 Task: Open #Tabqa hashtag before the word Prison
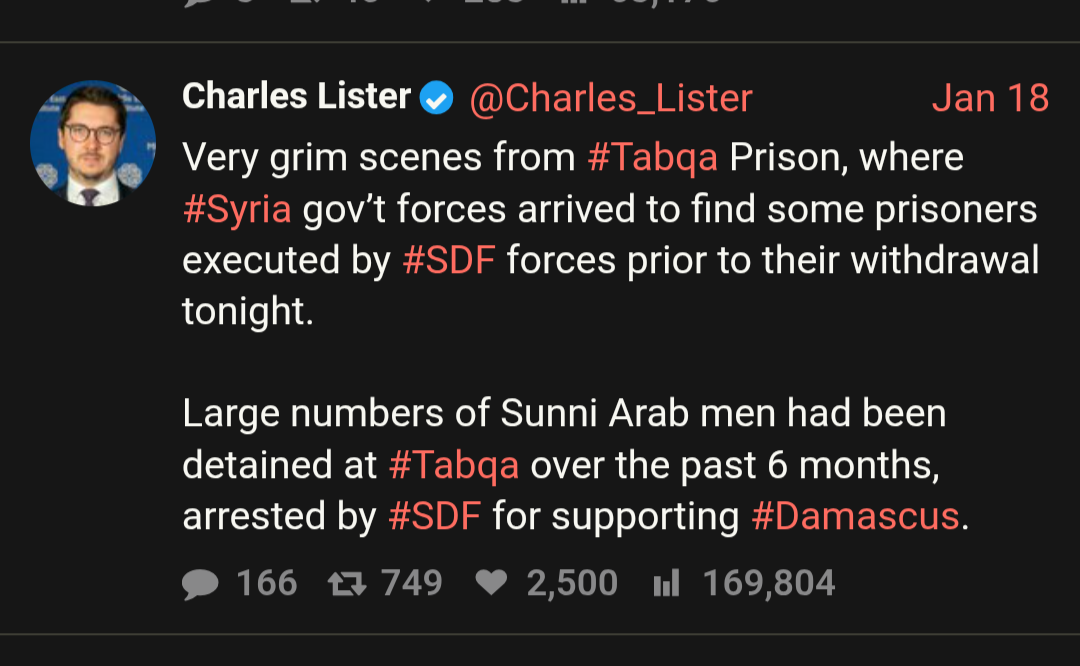pyautogui.click(x=652, y=158)
